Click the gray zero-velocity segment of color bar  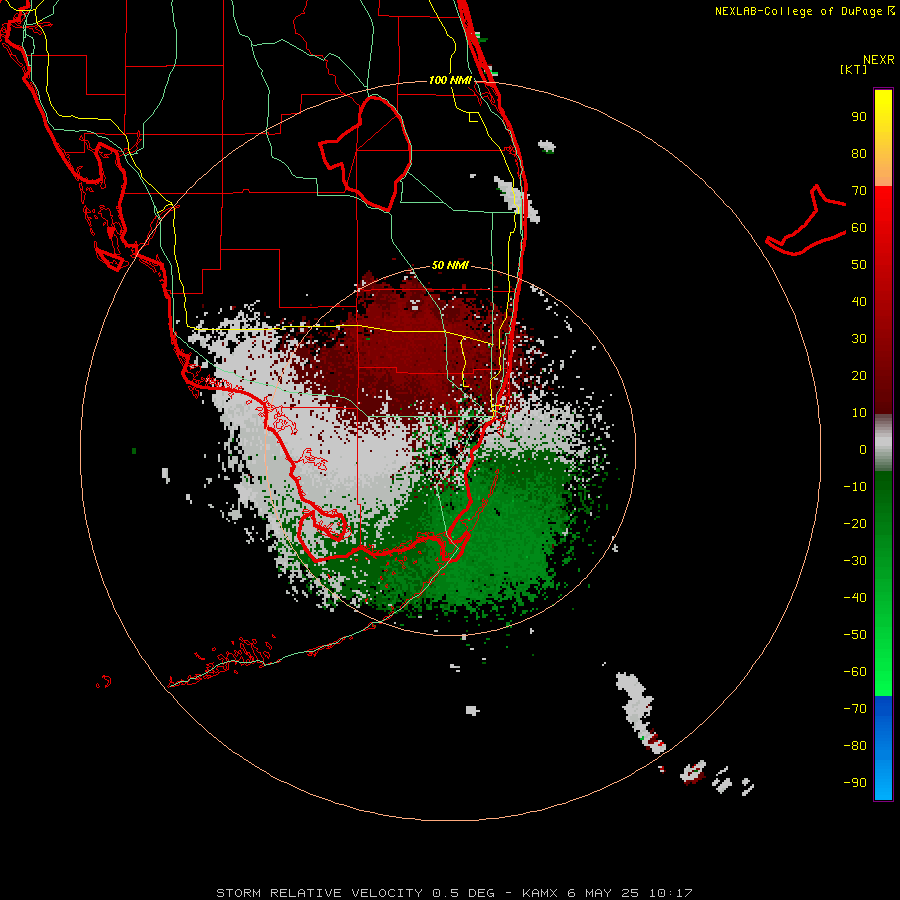coord(883,443)
